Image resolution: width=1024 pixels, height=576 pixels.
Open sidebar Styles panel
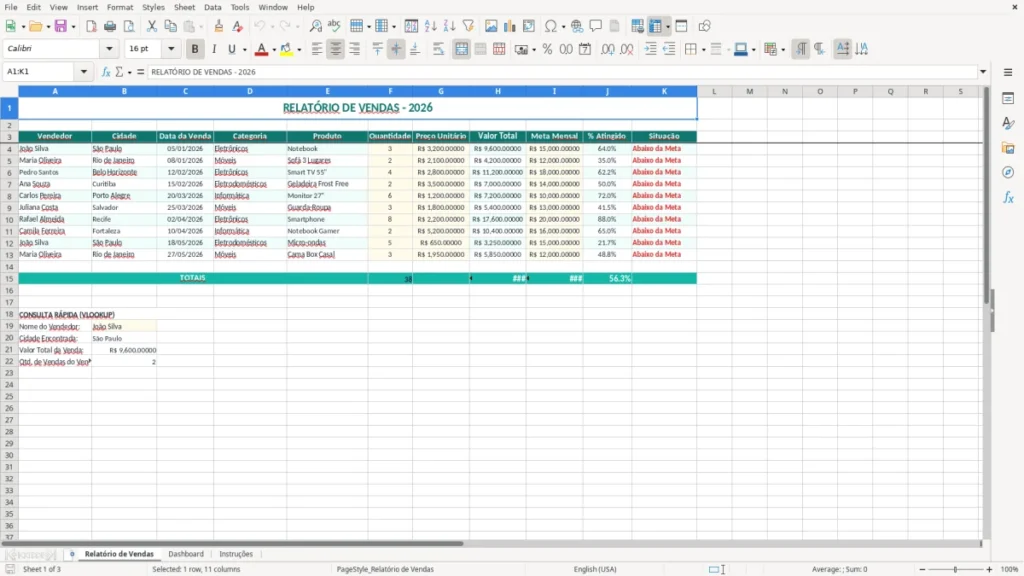coord(1008,123)
